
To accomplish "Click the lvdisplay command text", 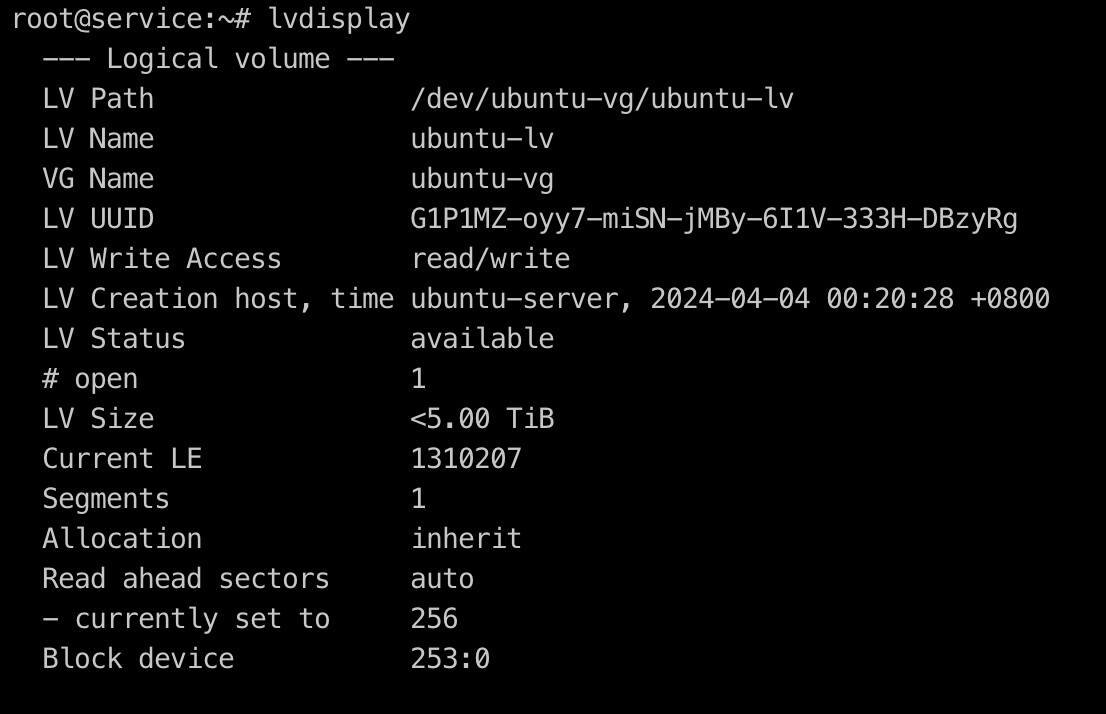I will pos(339,19).
